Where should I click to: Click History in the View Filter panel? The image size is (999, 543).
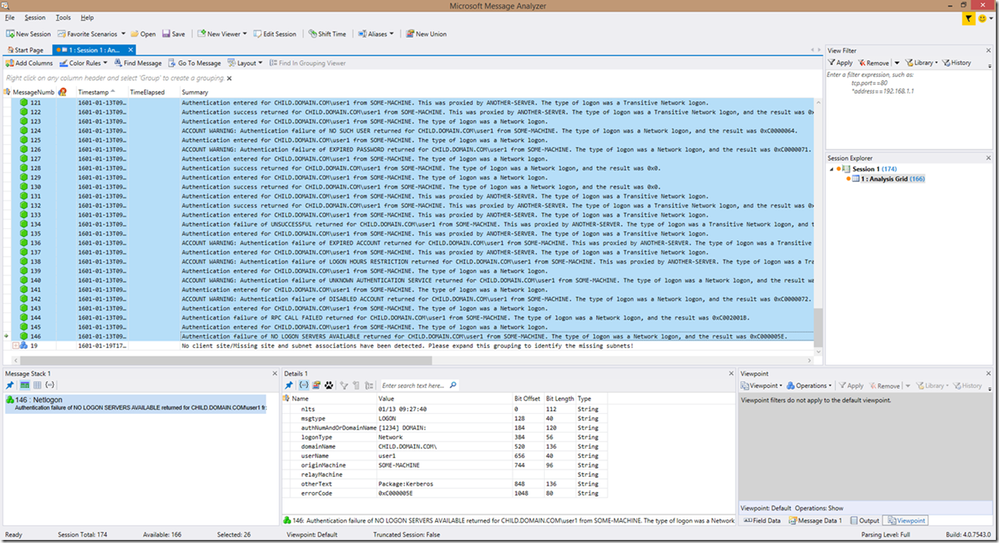tap(957, 63)
